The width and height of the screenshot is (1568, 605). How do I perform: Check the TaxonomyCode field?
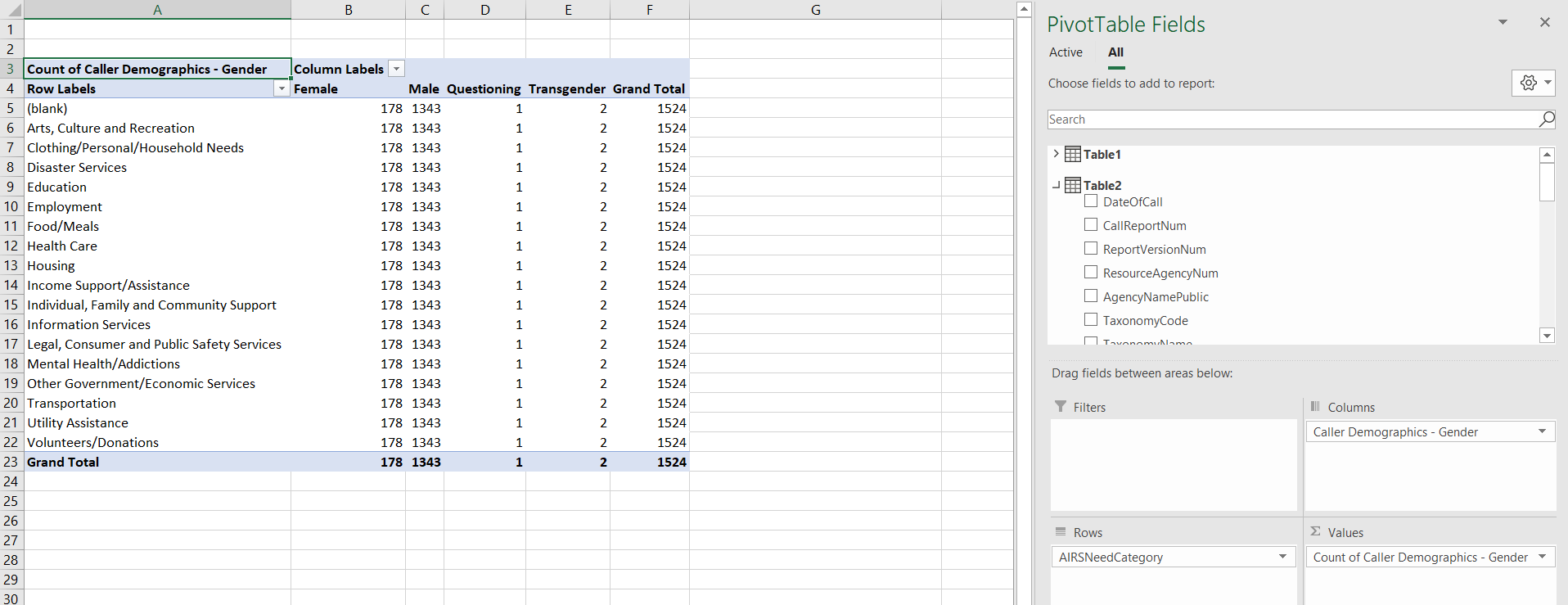tap(1091, 319)
